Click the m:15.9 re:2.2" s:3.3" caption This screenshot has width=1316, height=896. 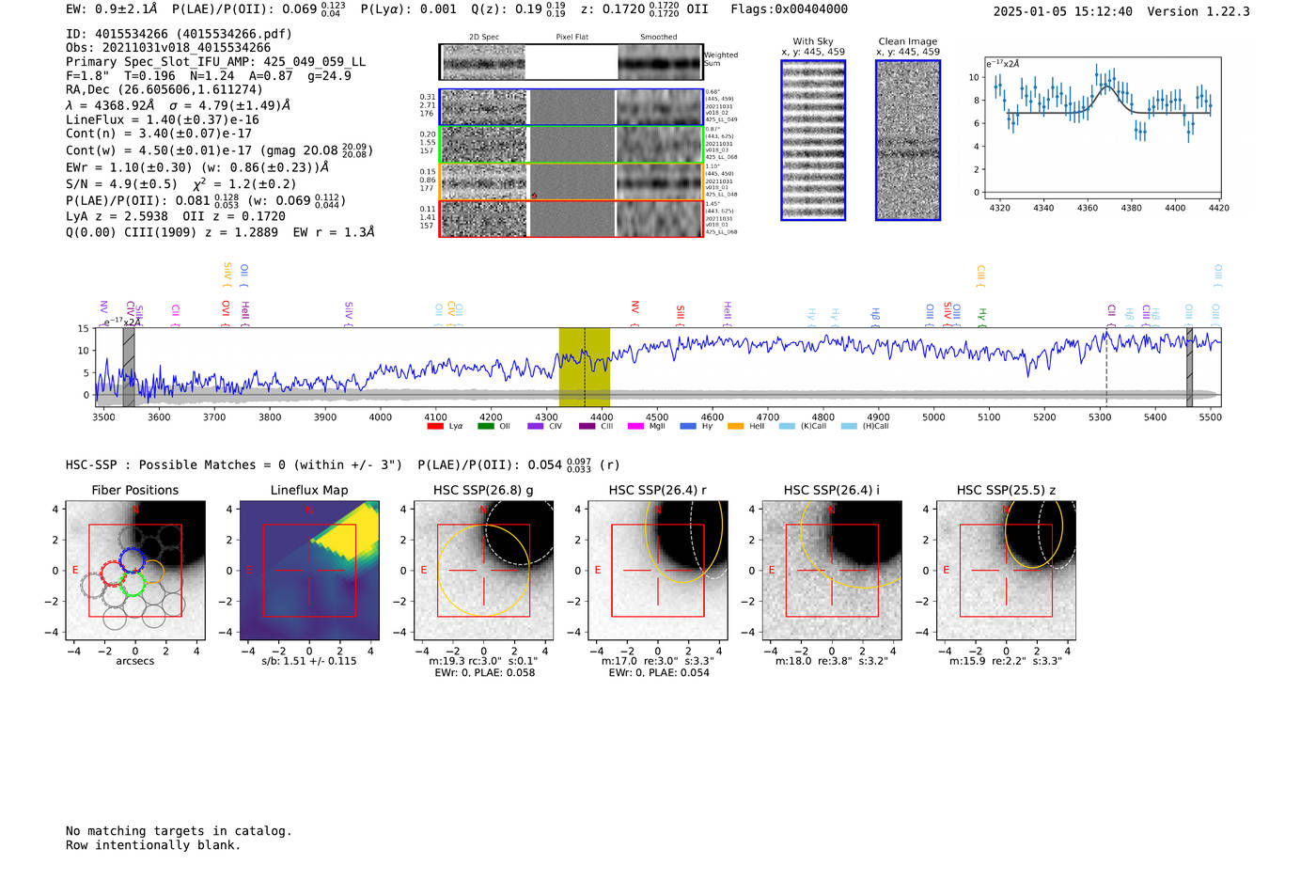pyautogui.click(x=1006, y=661)
